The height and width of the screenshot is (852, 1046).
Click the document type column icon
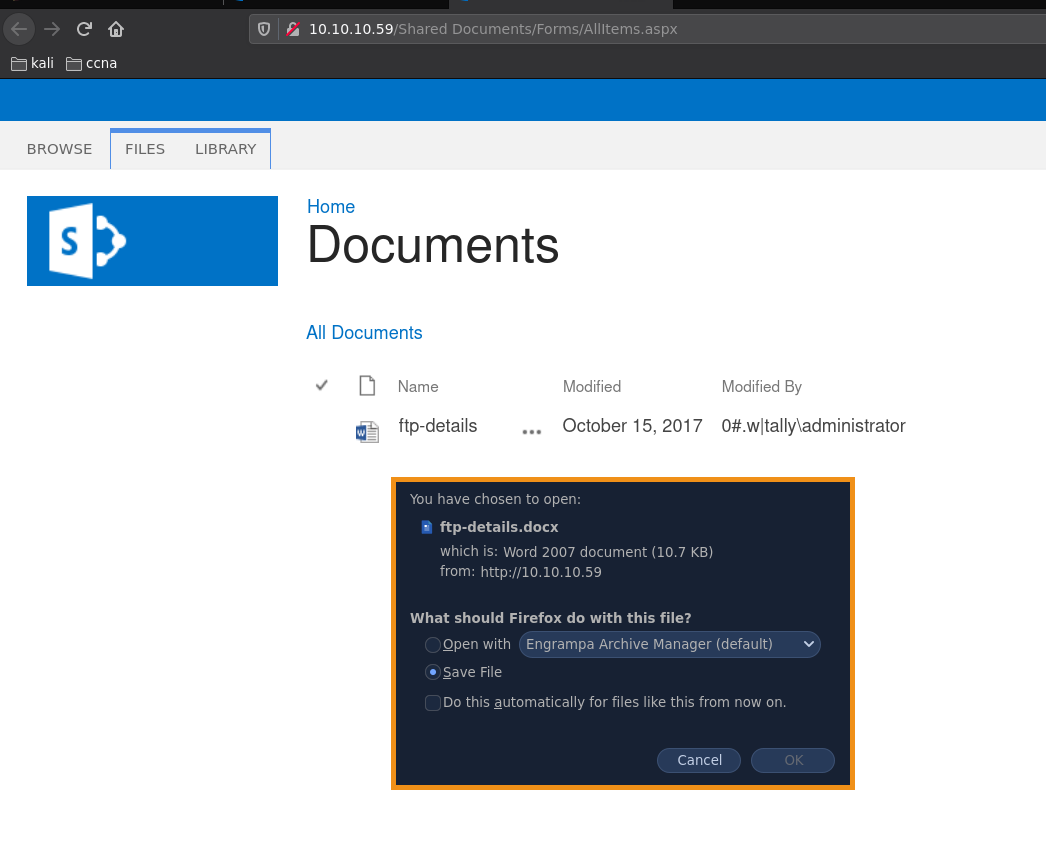tap(367, 386)
